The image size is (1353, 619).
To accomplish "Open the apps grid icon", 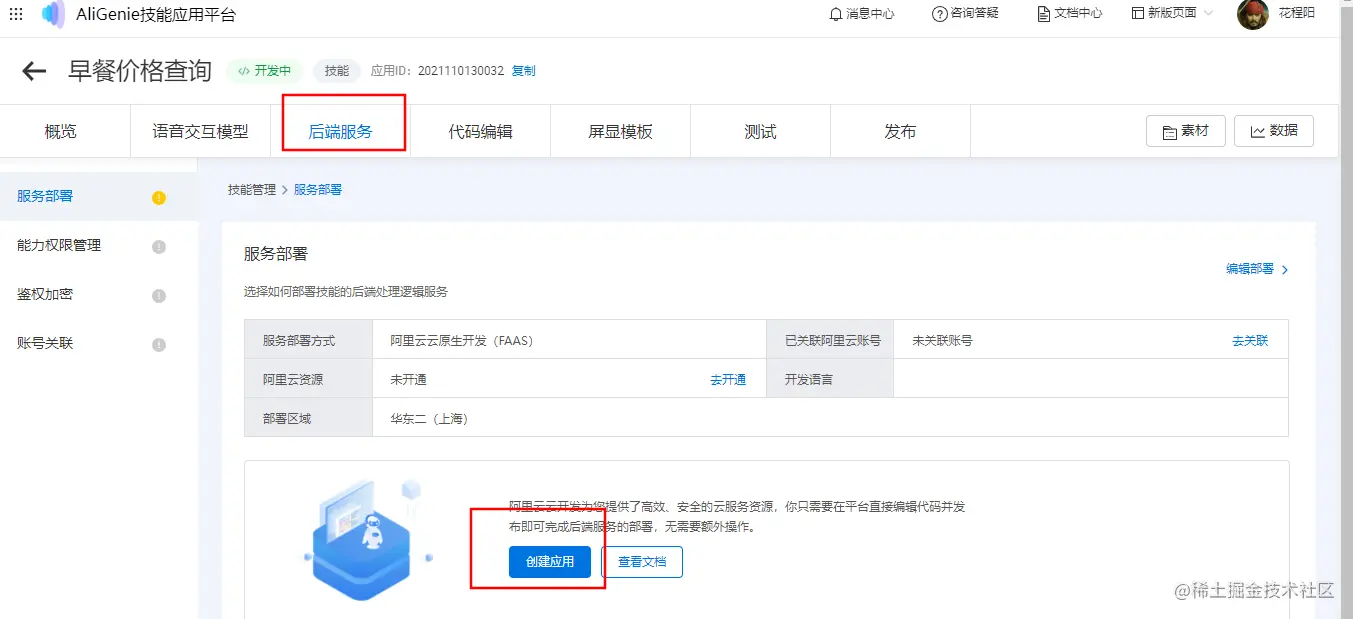I will (x=16, y=14).
